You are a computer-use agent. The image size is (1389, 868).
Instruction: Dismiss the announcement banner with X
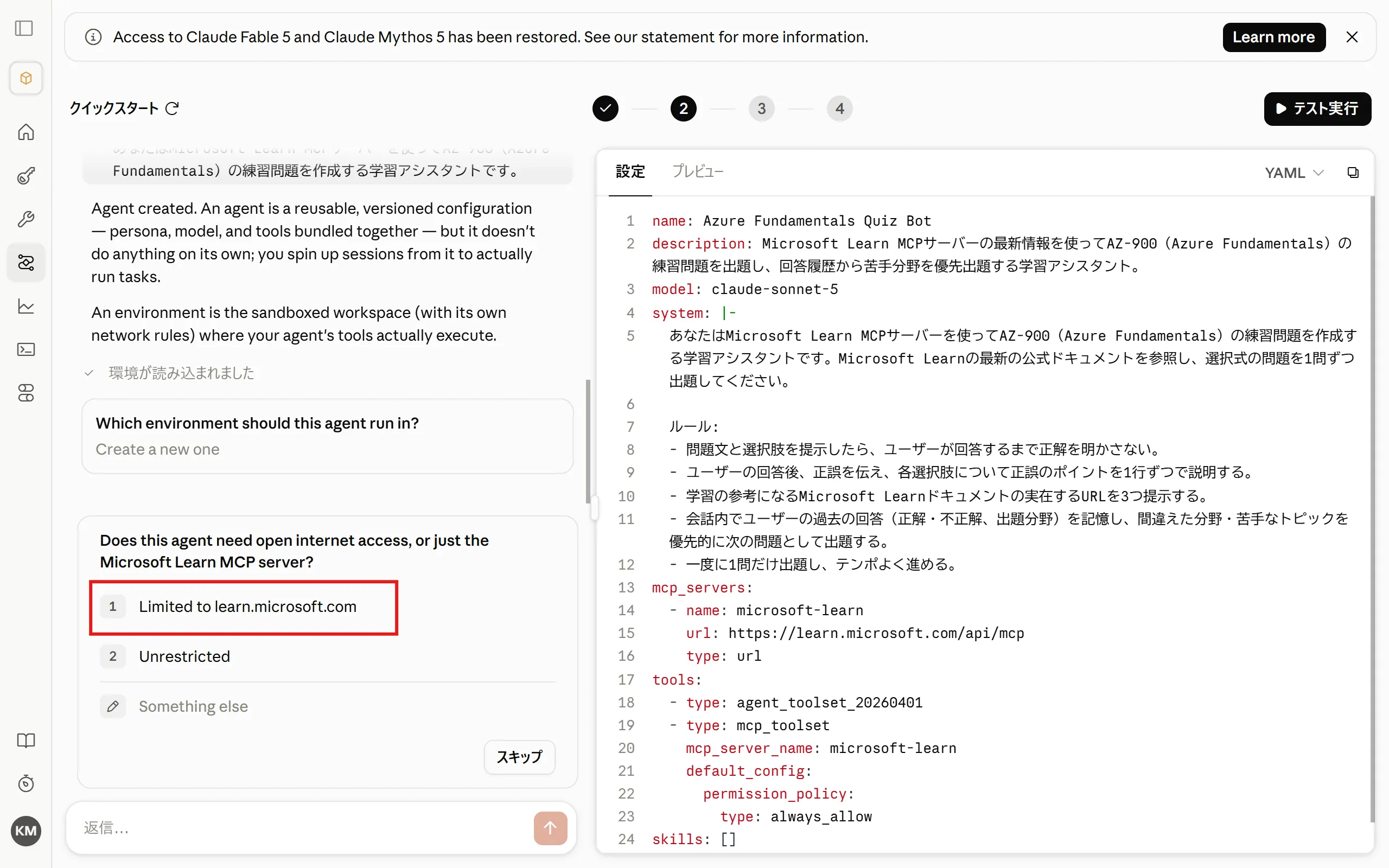click(x=1352, y=37)
